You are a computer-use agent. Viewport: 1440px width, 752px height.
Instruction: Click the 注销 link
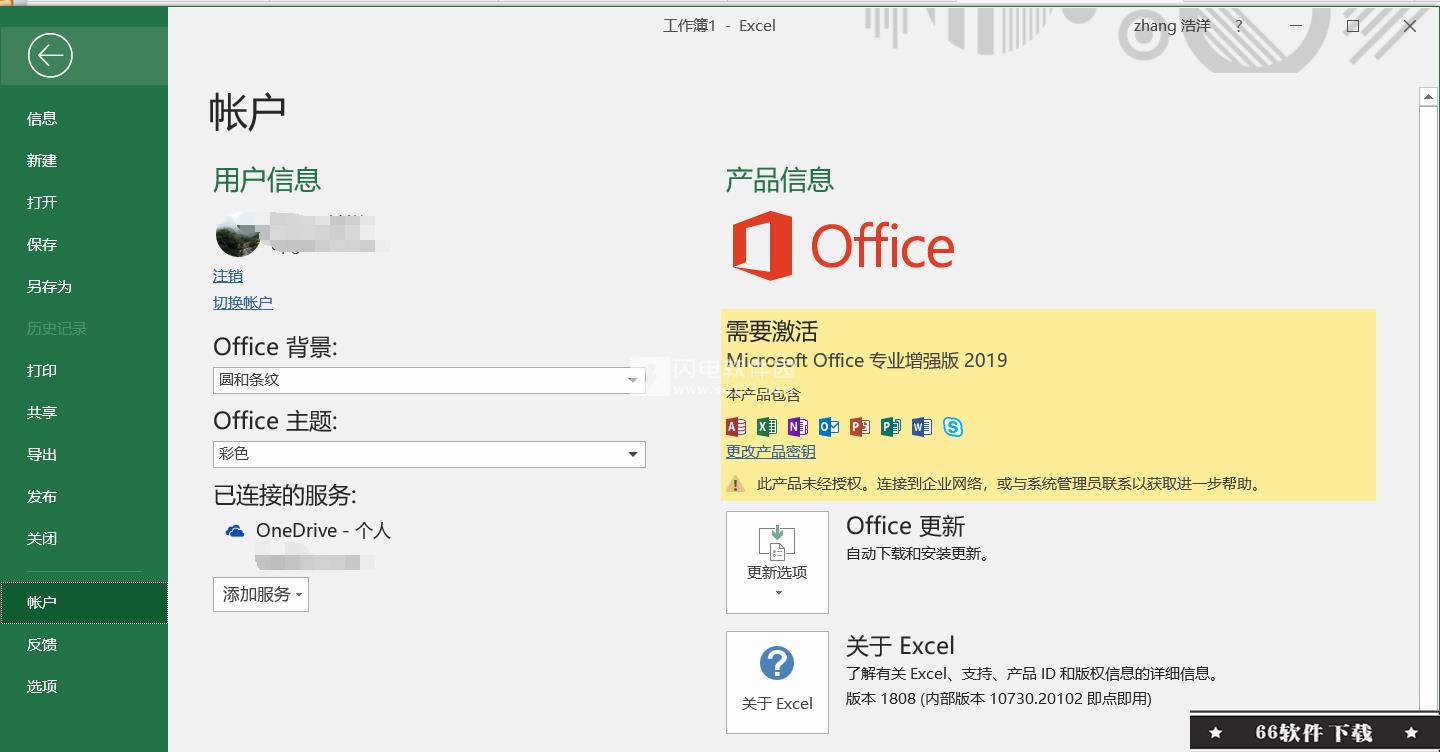(228, 276)
